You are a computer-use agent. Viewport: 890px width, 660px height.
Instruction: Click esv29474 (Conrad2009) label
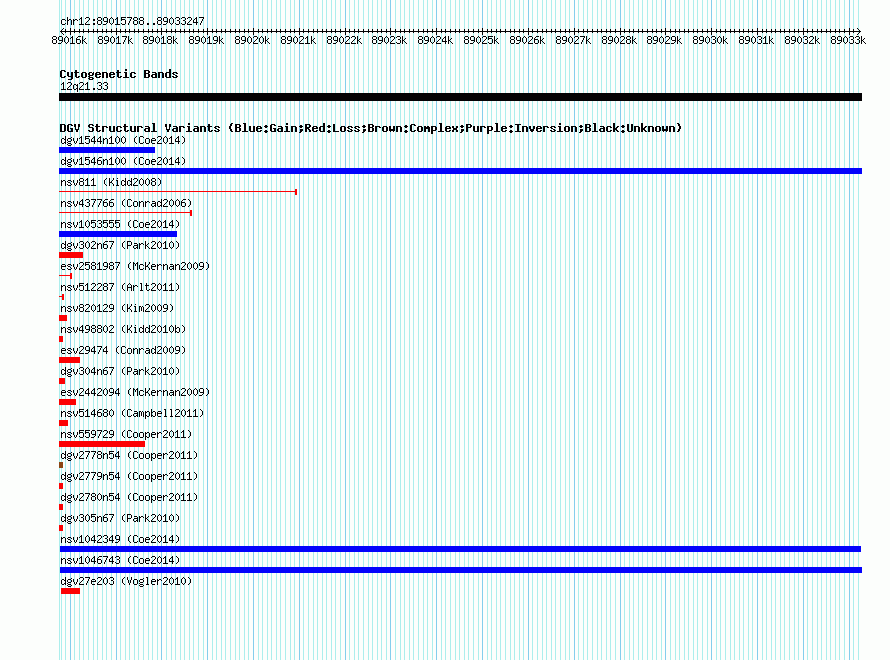tap(123, 350)
